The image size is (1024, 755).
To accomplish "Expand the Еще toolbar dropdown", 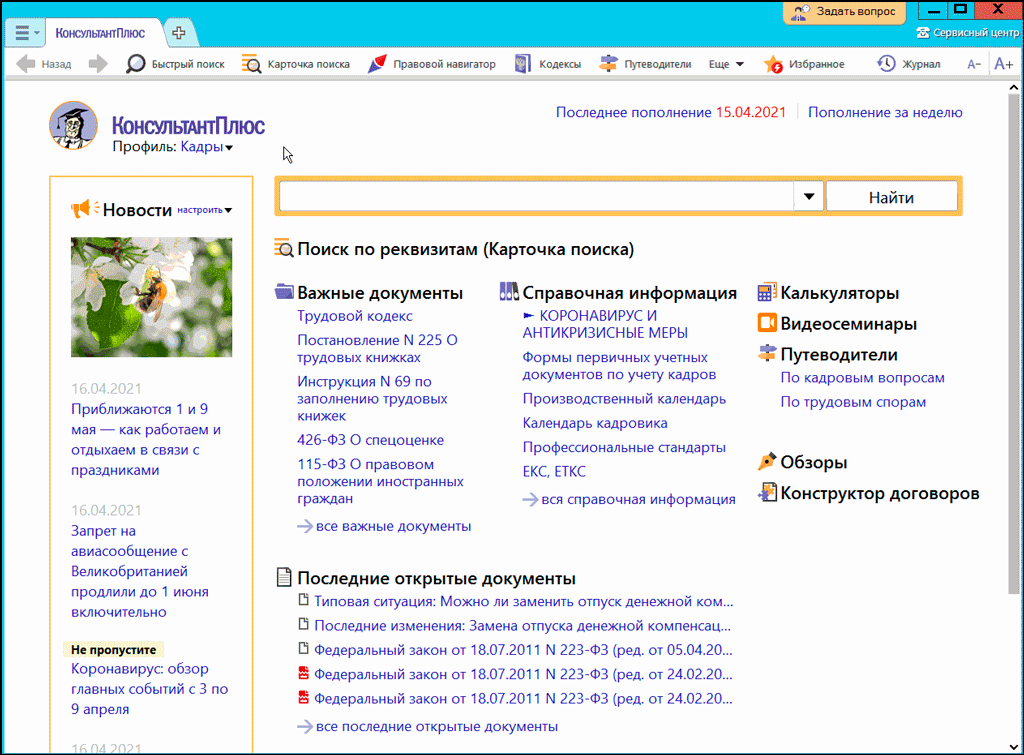I will (726, 64).
